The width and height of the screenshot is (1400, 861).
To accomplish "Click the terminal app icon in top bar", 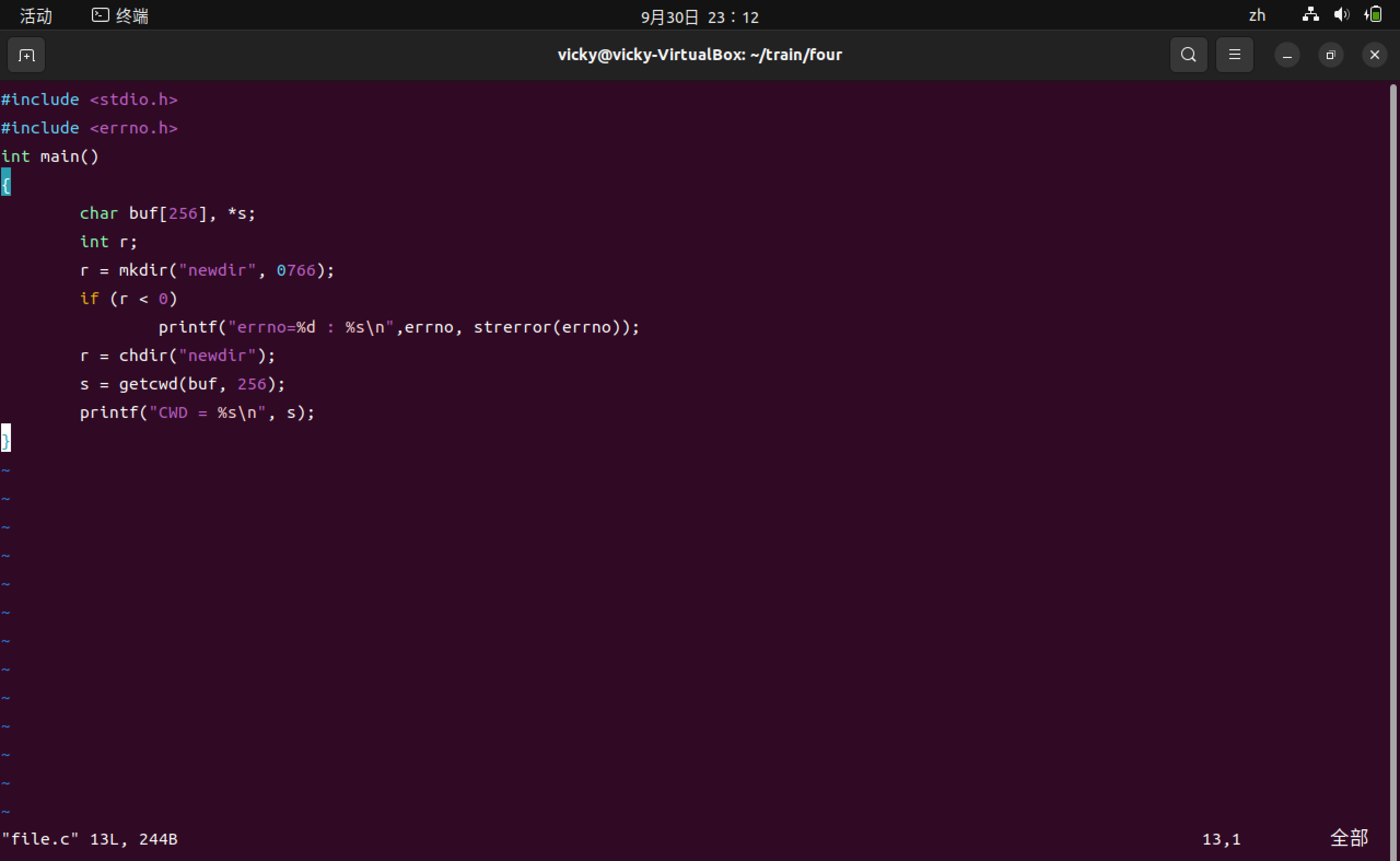I will (x=100, y=15).
